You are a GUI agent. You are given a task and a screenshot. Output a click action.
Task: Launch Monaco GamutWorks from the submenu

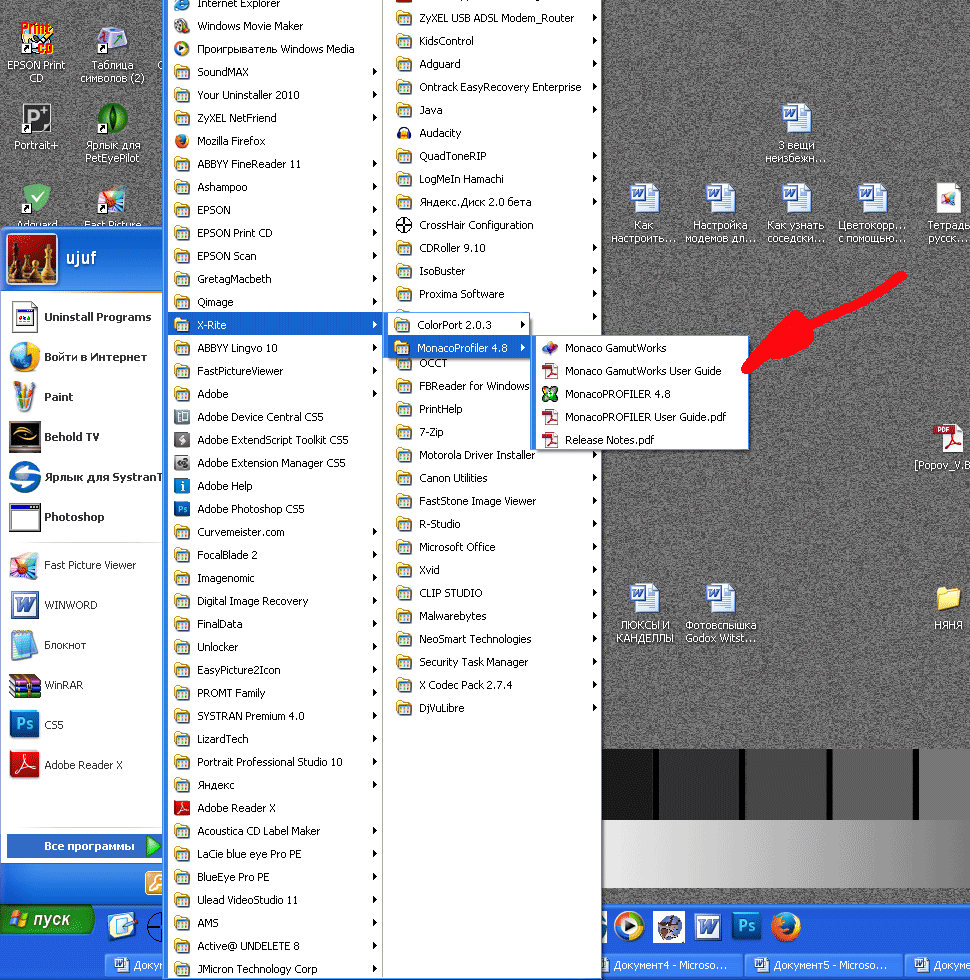click(641, 348)
